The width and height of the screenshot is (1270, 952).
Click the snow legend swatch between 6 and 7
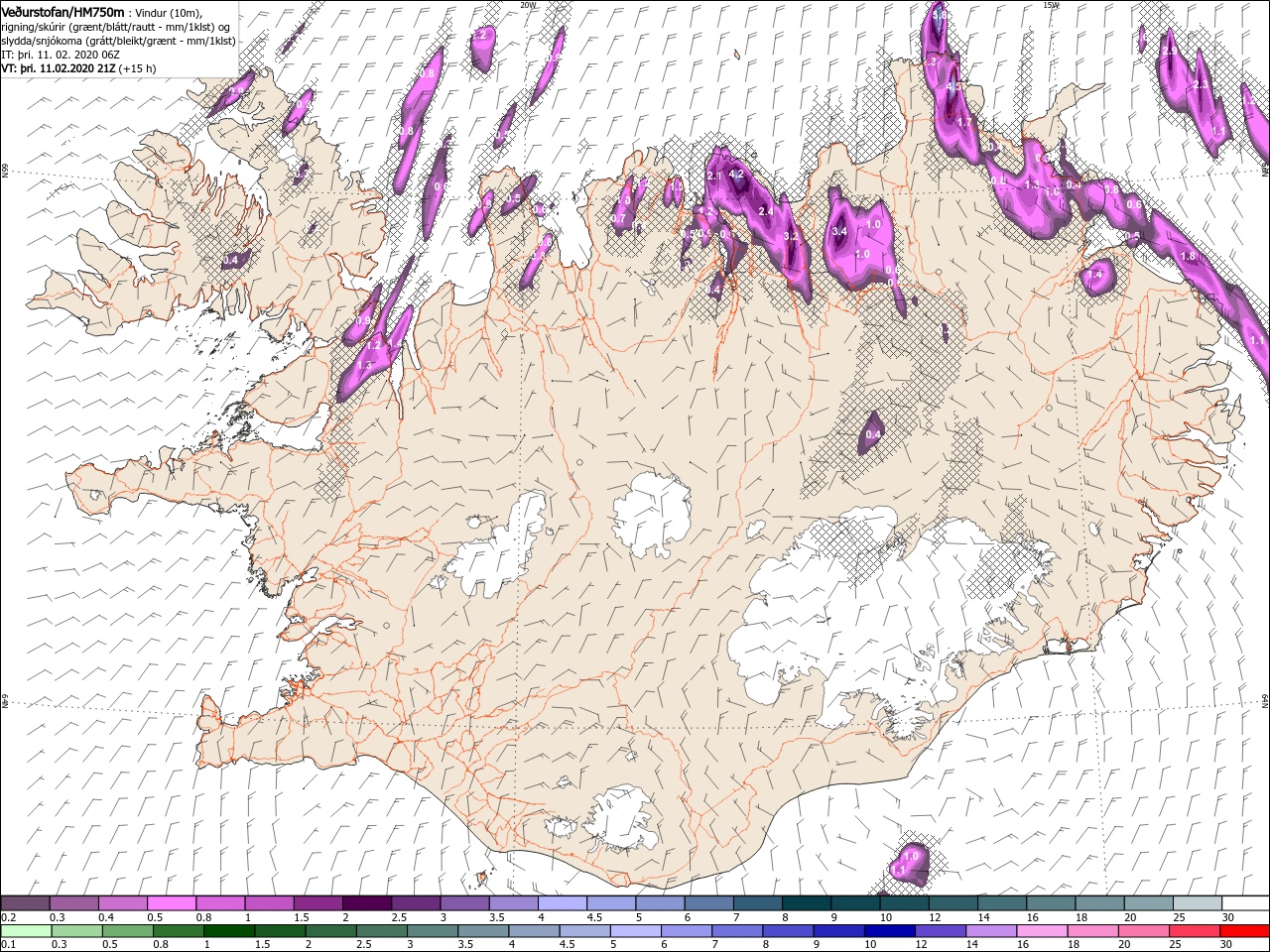(x=708, y=903)
